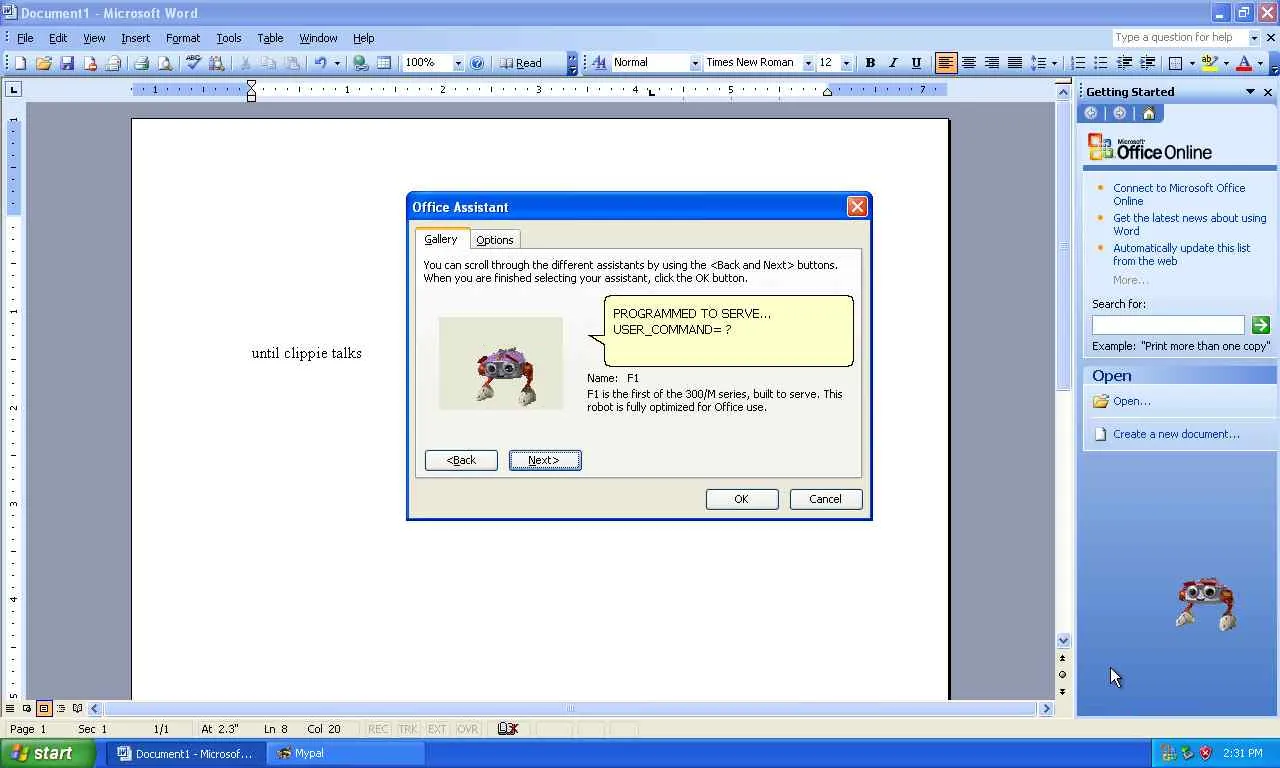1280x768 pixels.
Task: Cancel the Office Assistant dialog
Action: [825, 499]
